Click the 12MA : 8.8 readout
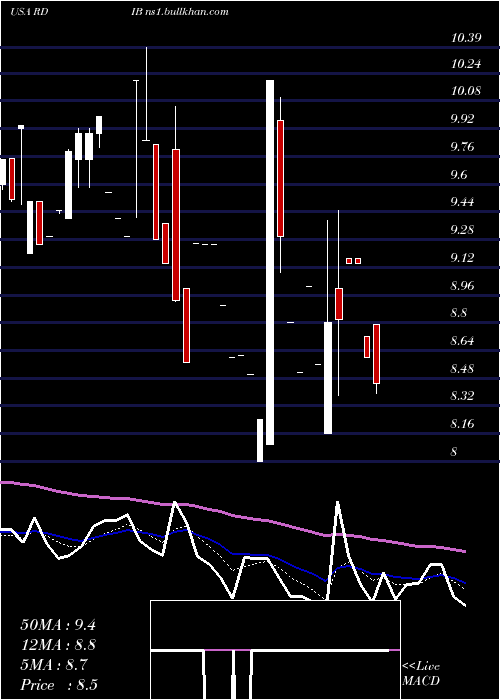The width and height of the screenshot is (500, 700). click(x=58, y=645)
